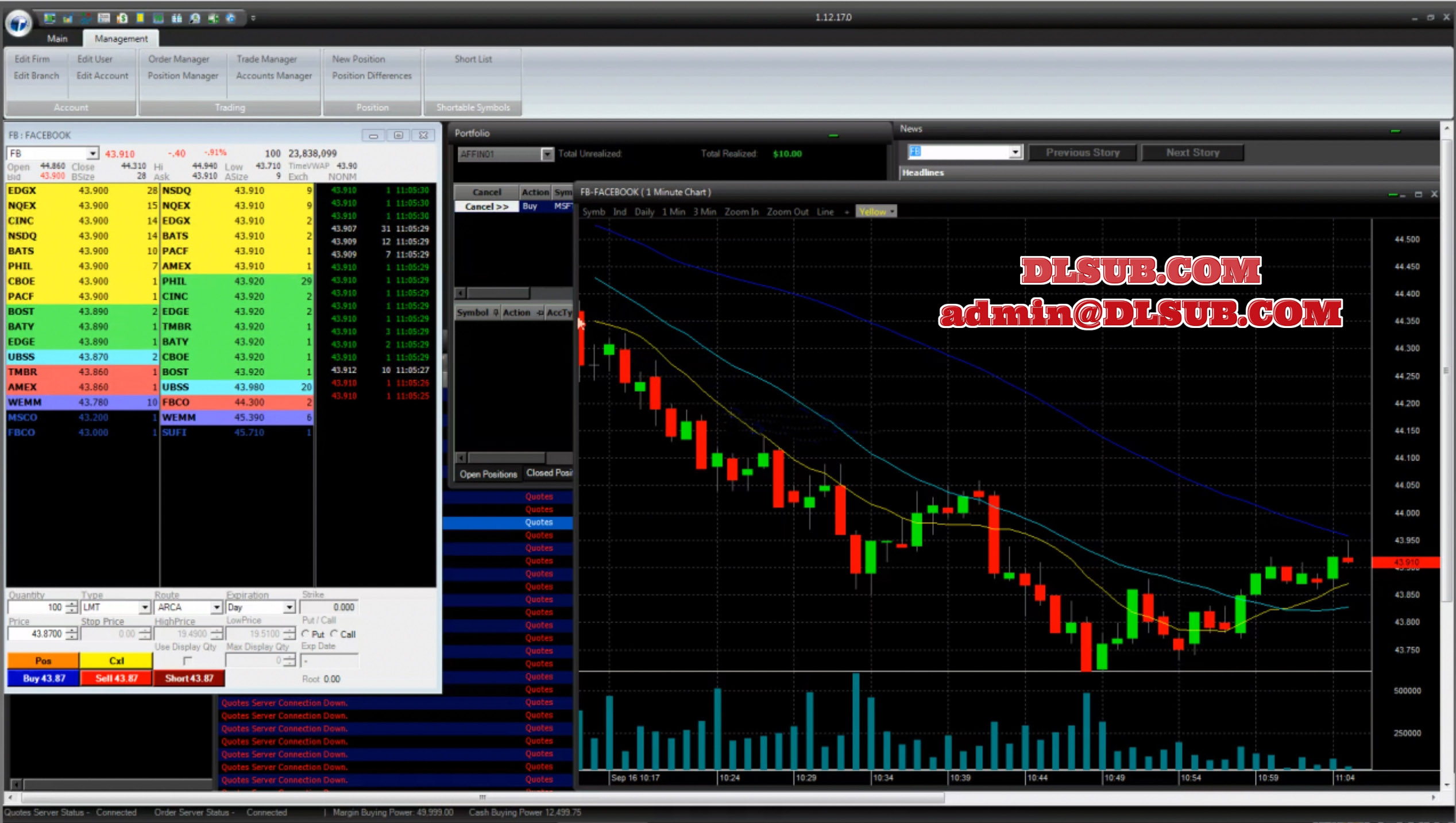The width and height of the screenshot is (1456, 823).
Task: Click the bar chart quick-access icon
Action: (68, 18)
